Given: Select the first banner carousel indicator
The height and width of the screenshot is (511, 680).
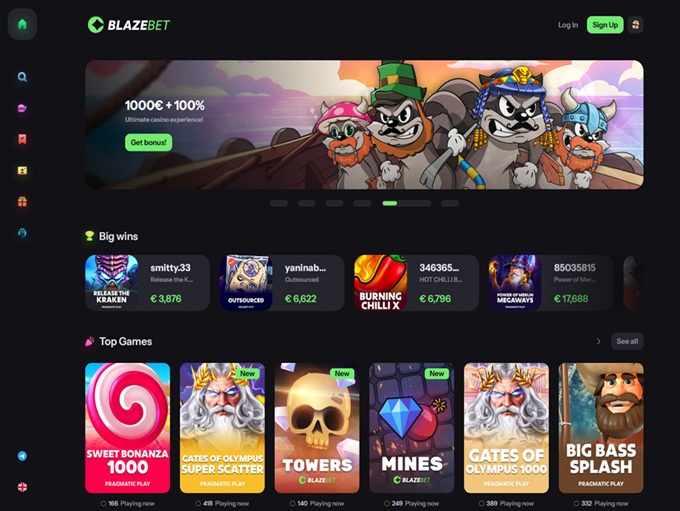Looking at the screenshot, I should click(278, 203).
